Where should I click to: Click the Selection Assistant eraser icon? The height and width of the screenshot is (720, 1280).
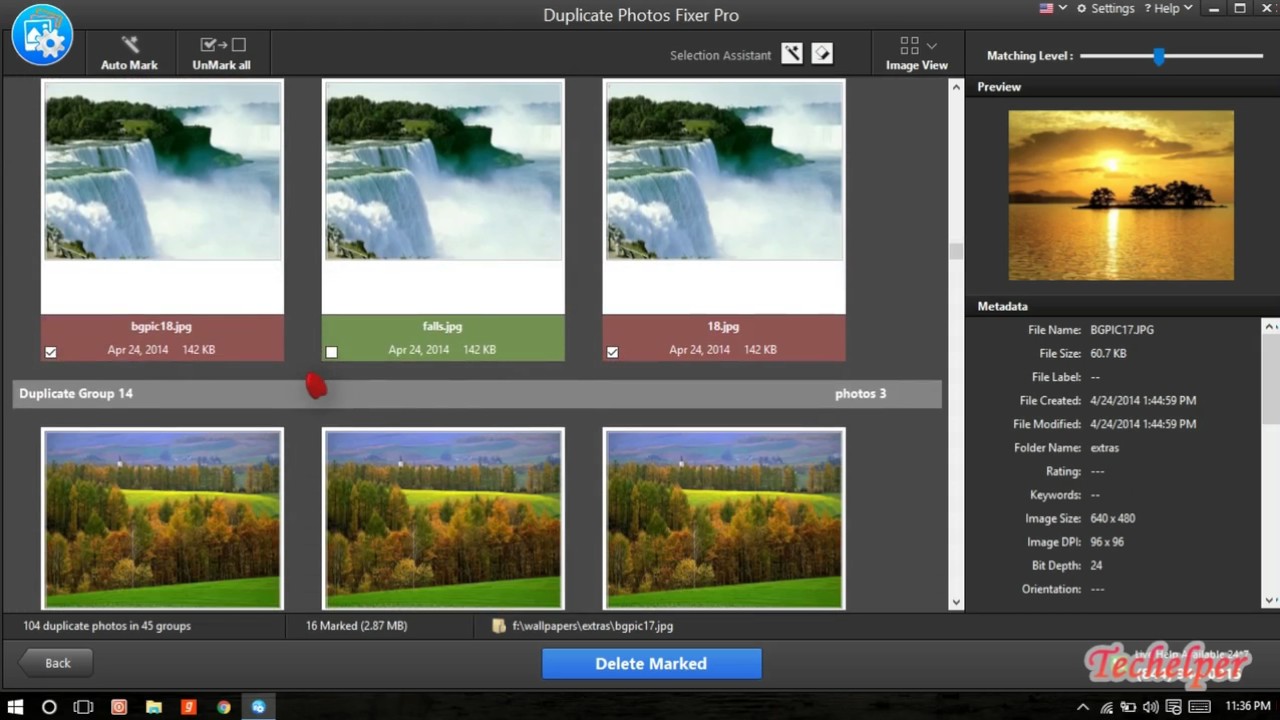click(822, 54)
